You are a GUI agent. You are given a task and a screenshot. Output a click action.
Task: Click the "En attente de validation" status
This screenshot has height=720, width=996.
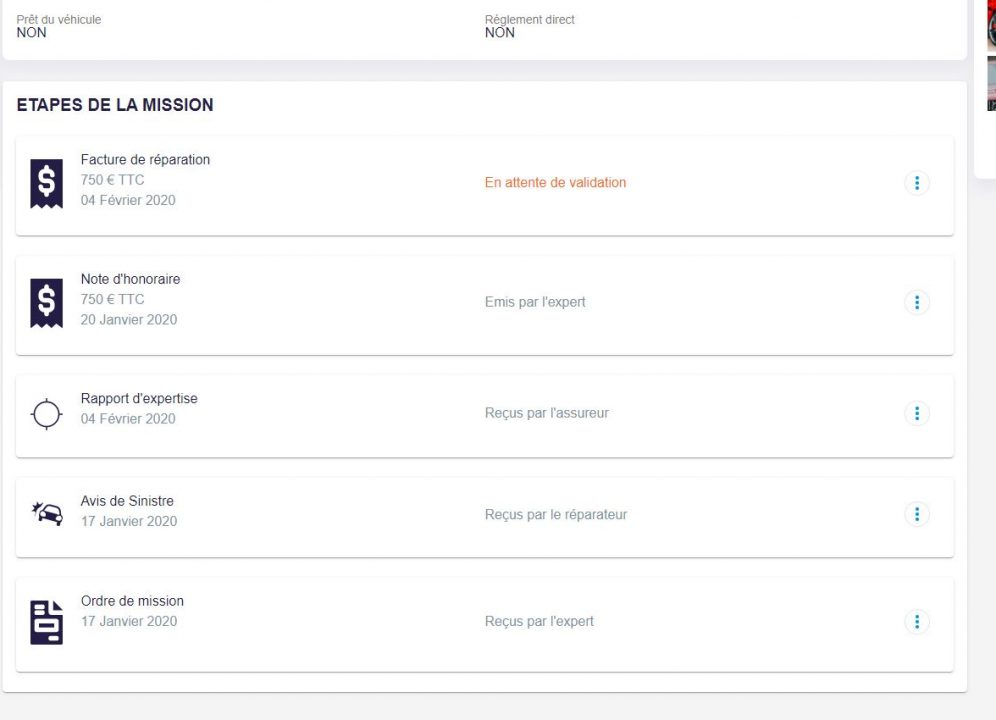click(555, 182)
